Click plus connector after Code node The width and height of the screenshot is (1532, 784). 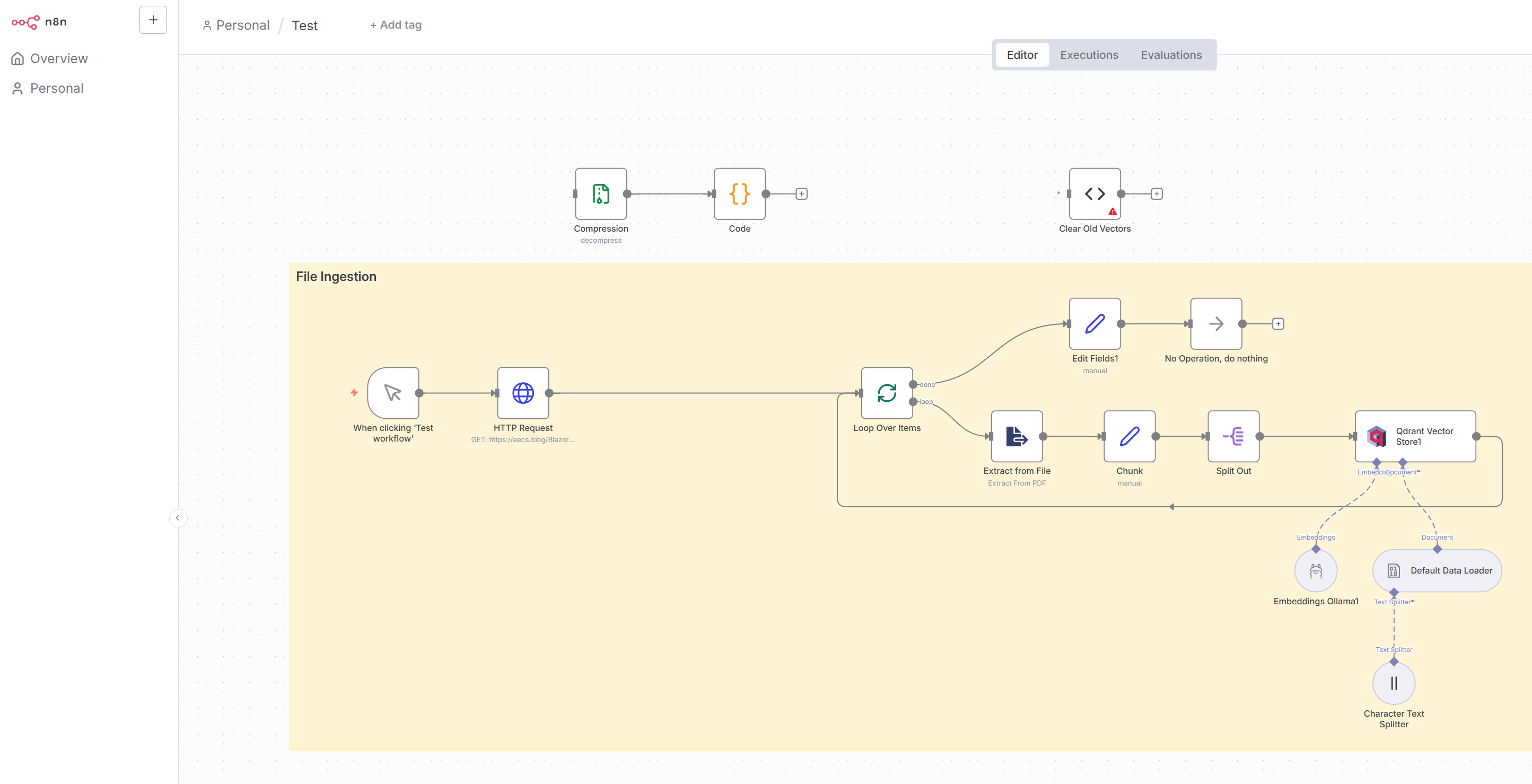pyautogui.click(x=801, y=194)
